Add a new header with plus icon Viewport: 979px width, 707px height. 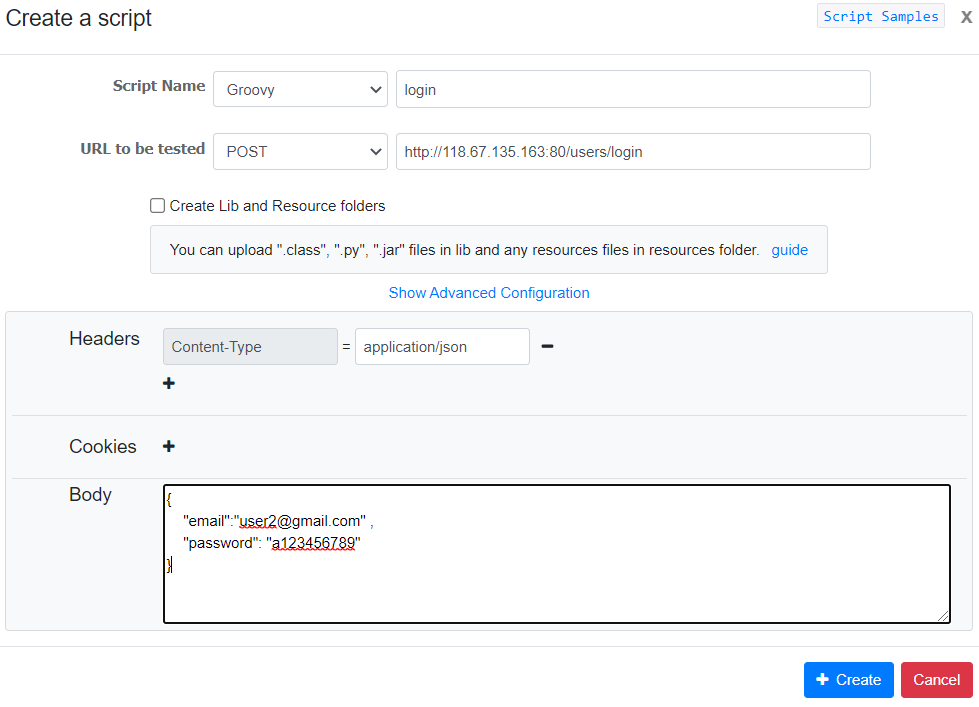169,383
